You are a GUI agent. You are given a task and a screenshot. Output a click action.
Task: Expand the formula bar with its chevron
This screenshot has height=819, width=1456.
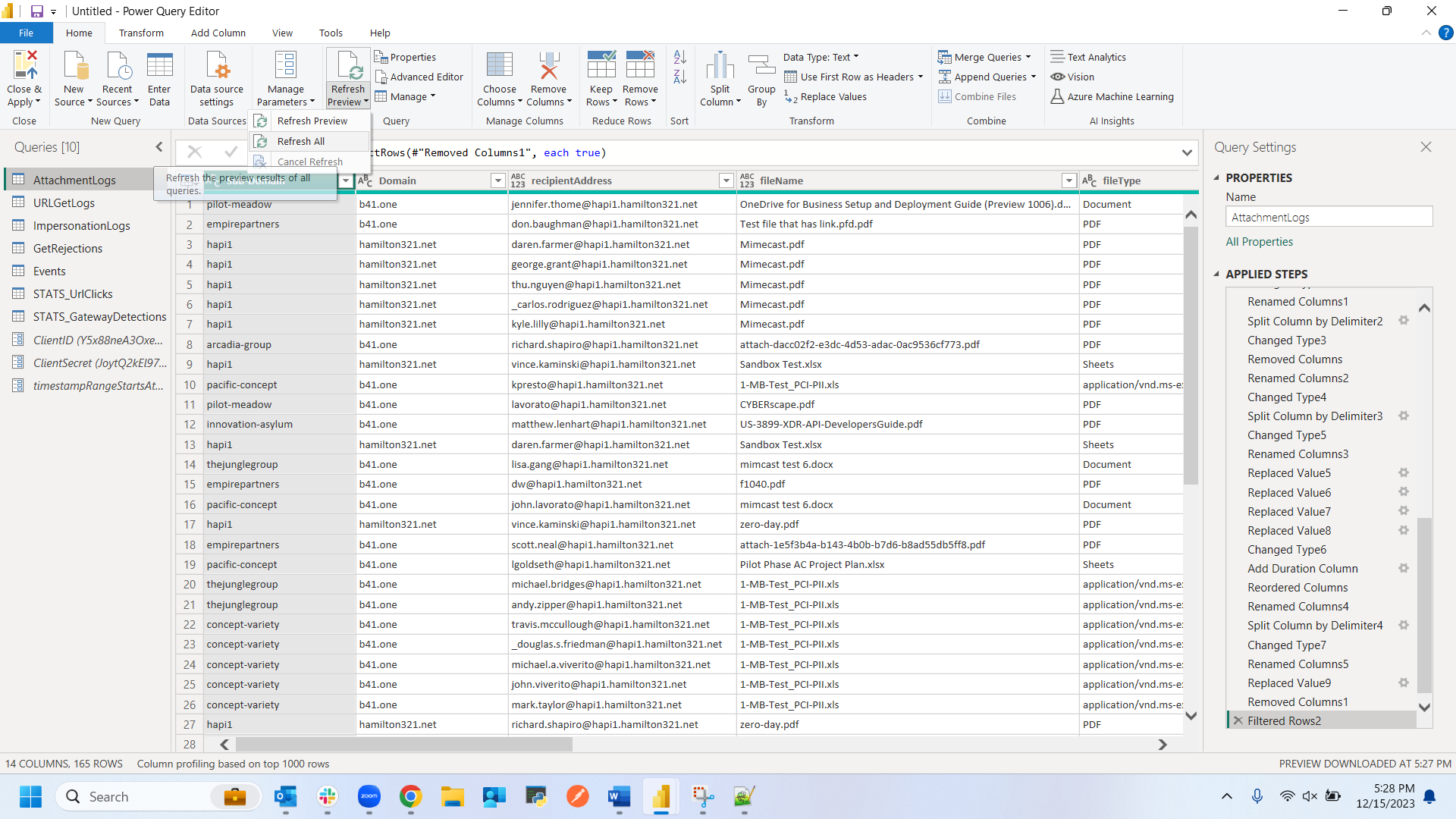(1186, 152)
